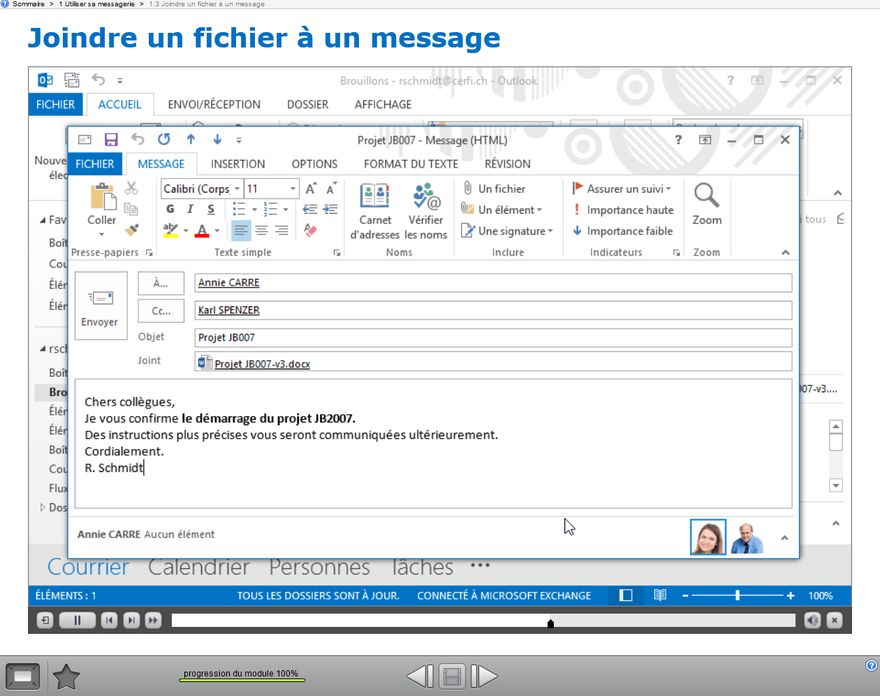Screen dimensions: 880x696
Task: Click the Envoyer button to send message
Action: point(100,306)
